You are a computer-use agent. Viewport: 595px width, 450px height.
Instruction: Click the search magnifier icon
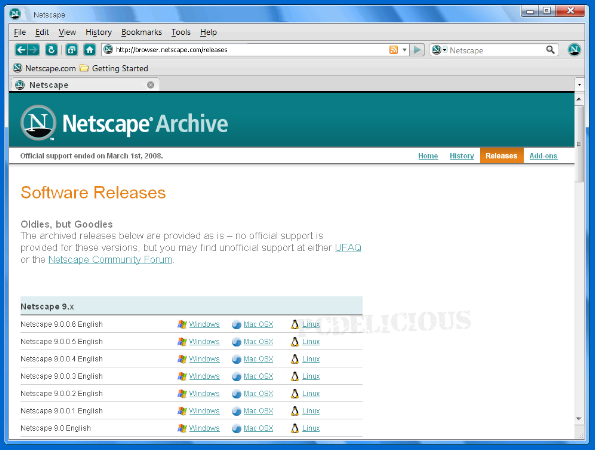pos(550,50)
